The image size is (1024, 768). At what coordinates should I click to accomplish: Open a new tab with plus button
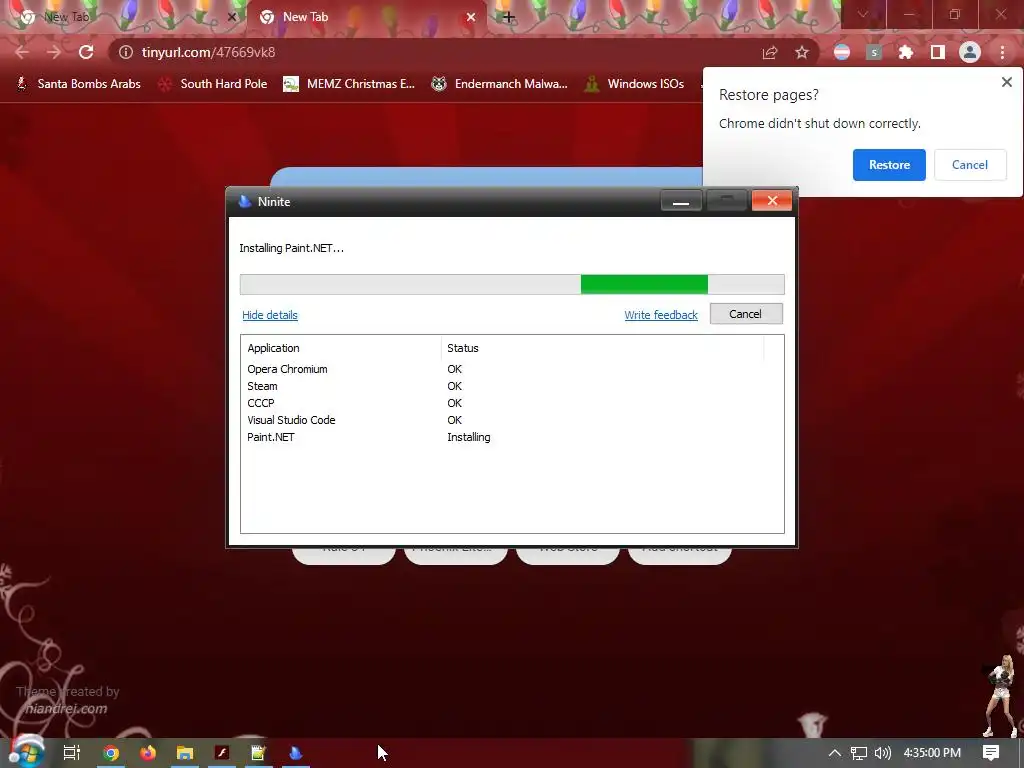coord(509,17)
